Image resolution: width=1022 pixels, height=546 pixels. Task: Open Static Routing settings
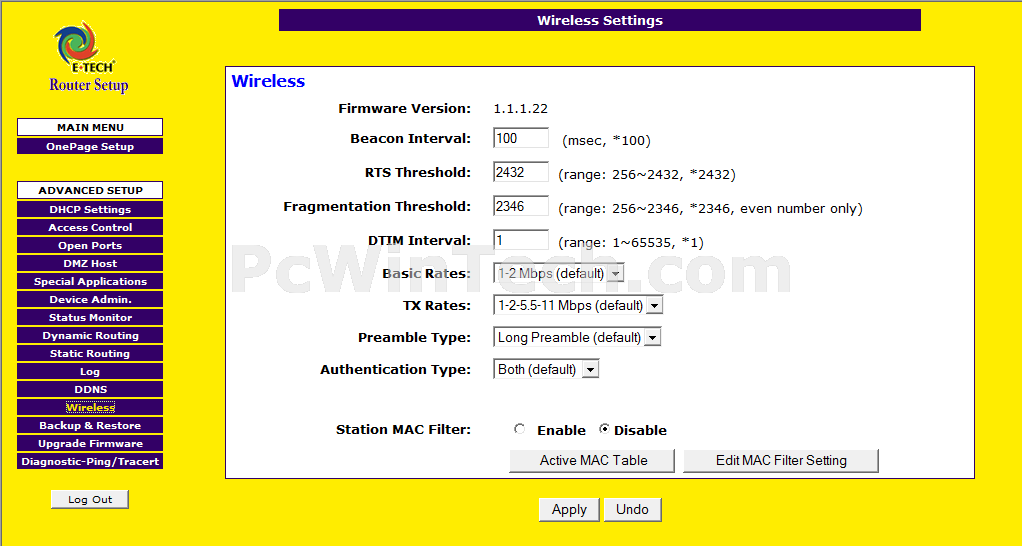[90, 354]
